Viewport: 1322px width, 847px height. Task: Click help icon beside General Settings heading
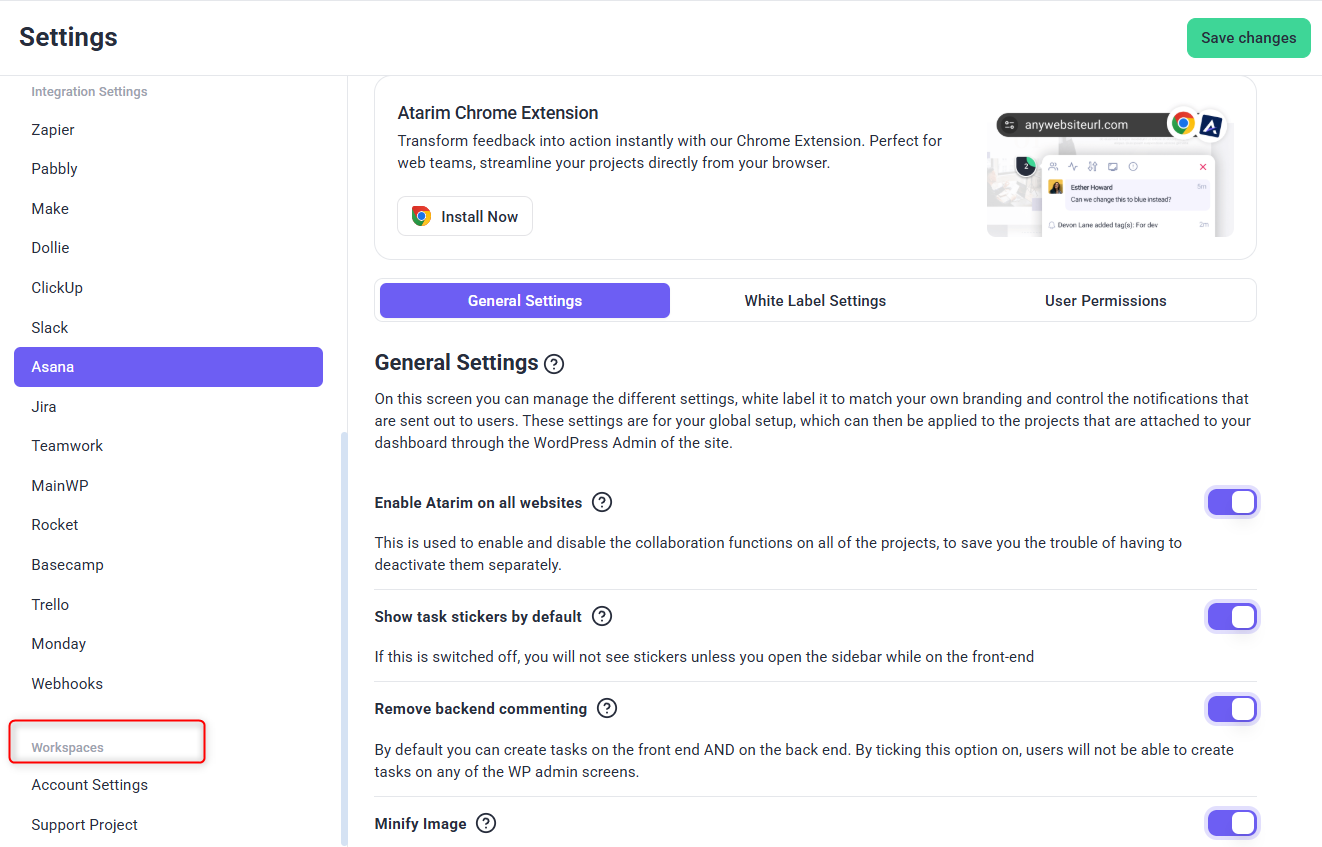coord(554,363)
